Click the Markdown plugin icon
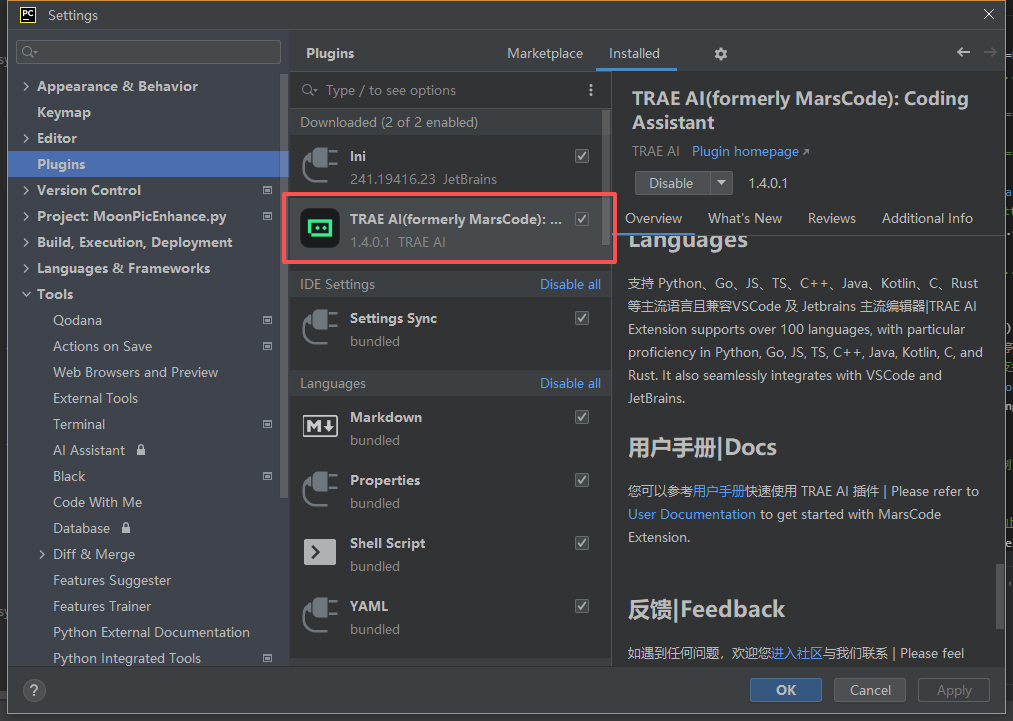Viewport: 1013px width, 721px height. coord(320,426)
